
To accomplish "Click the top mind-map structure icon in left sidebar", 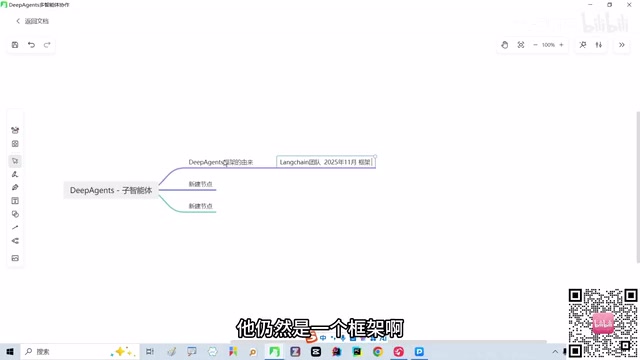I will coord(15,130).
